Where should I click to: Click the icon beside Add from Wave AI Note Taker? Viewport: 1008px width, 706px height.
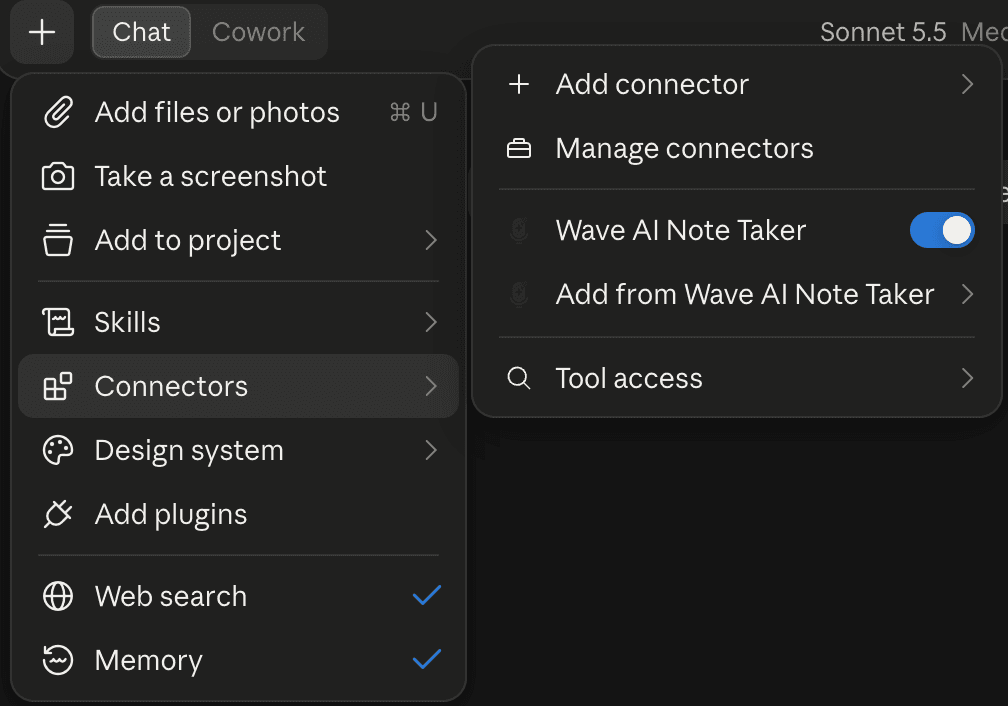[519, 294]
